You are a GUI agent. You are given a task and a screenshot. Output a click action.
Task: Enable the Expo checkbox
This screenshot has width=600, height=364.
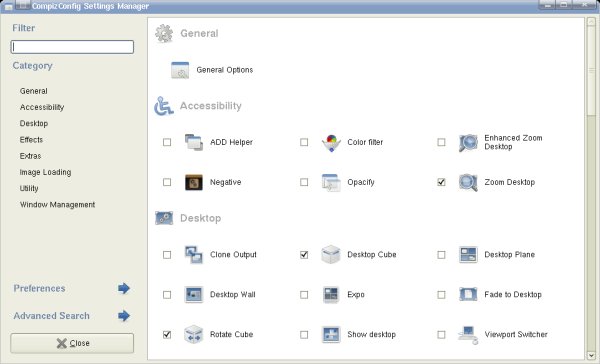coord(304,295)
